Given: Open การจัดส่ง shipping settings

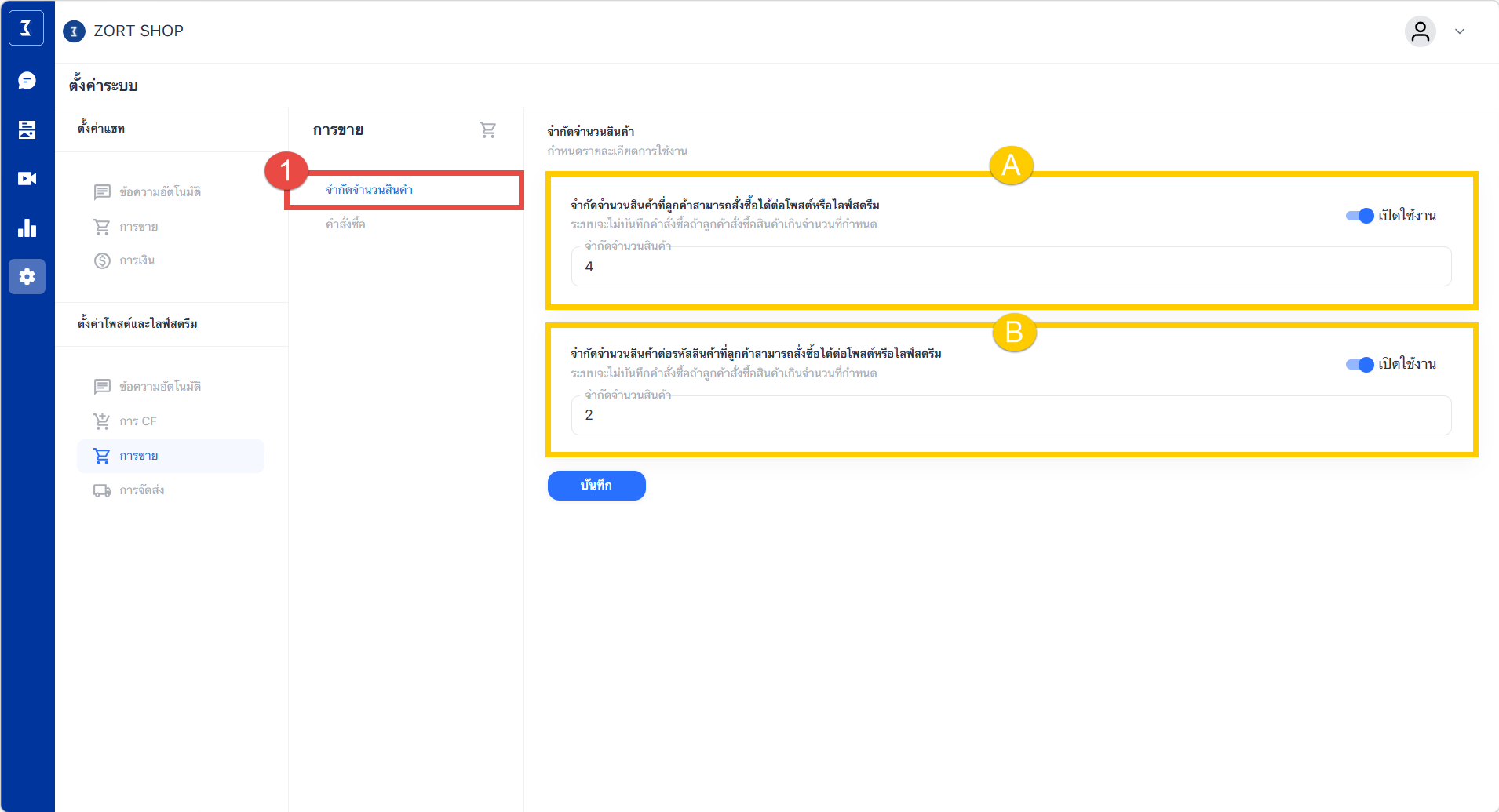Looking at the screenshot, I should 141,490.
